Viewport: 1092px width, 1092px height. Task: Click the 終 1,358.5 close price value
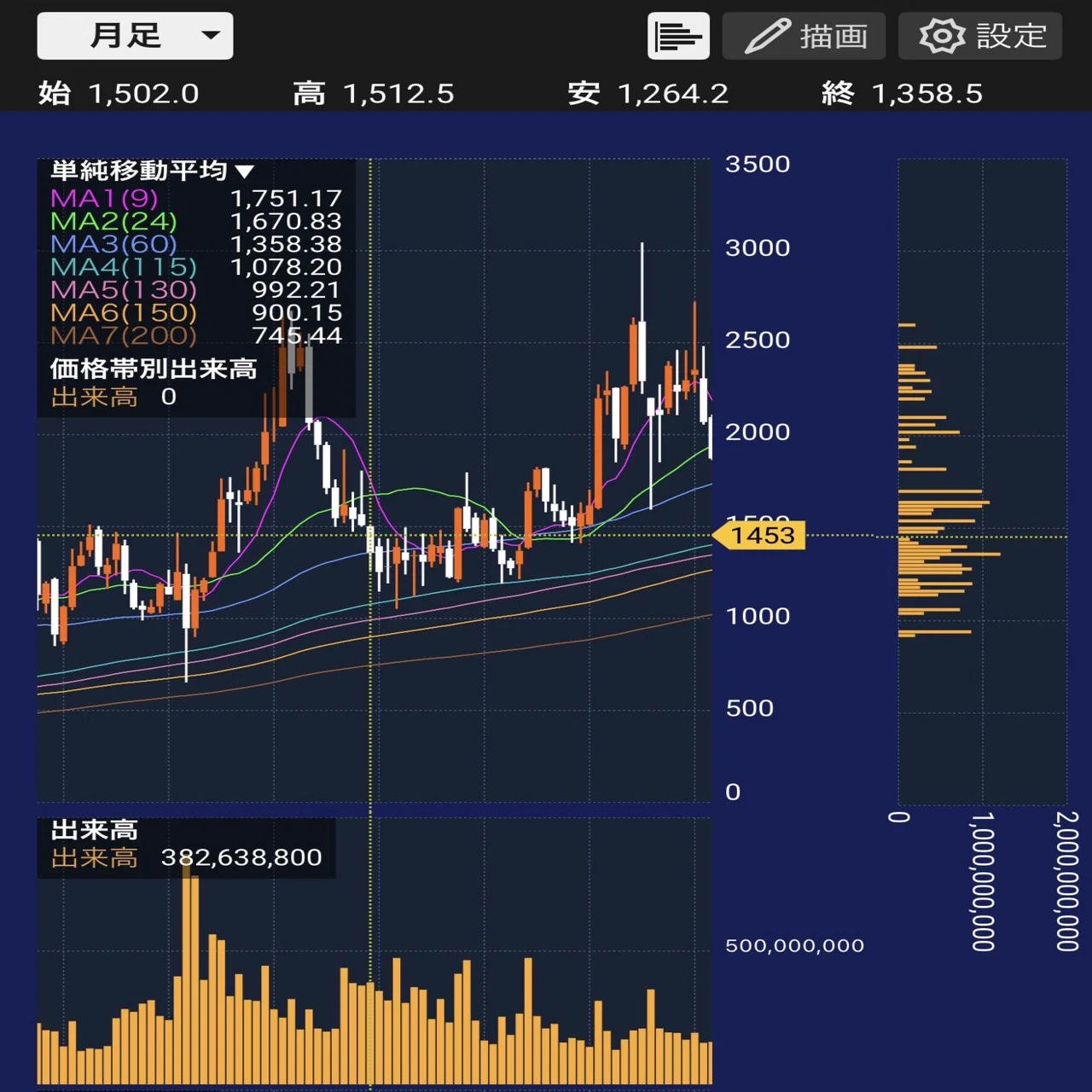coord(903,93)
